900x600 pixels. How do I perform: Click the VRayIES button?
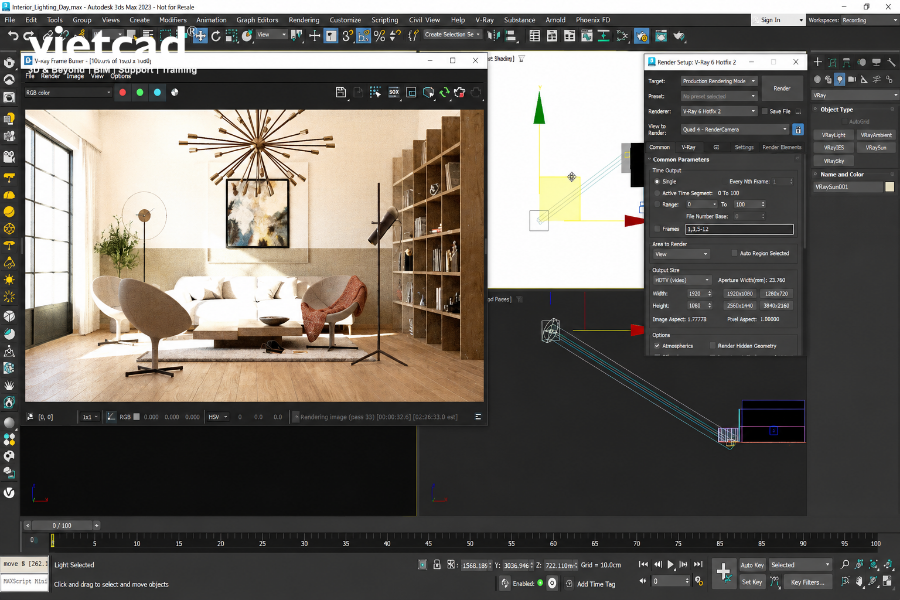(x=833, y=148)
